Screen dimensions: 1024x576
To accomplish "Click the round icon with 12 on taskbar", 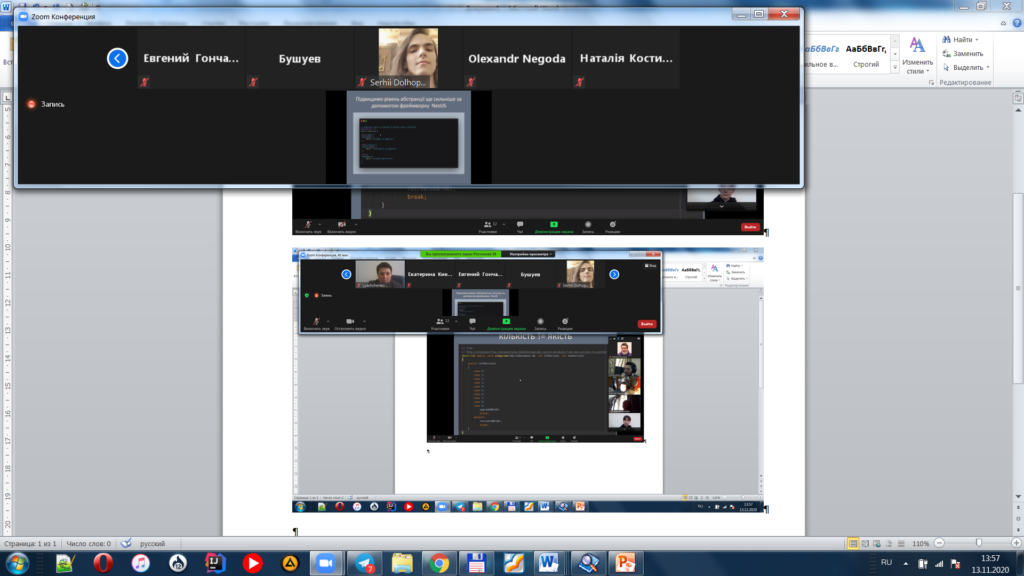I will (x=178, y=563).
